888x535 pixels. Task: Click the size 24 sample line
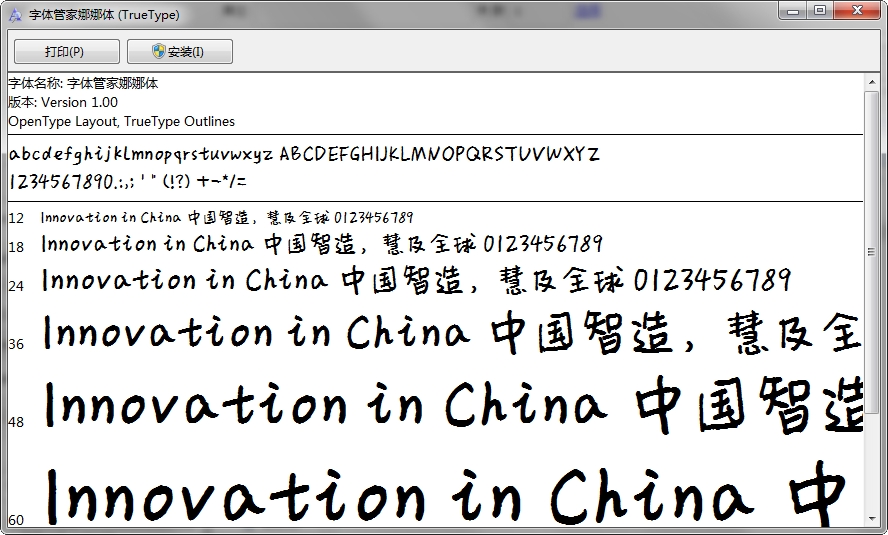pos(416,280)
